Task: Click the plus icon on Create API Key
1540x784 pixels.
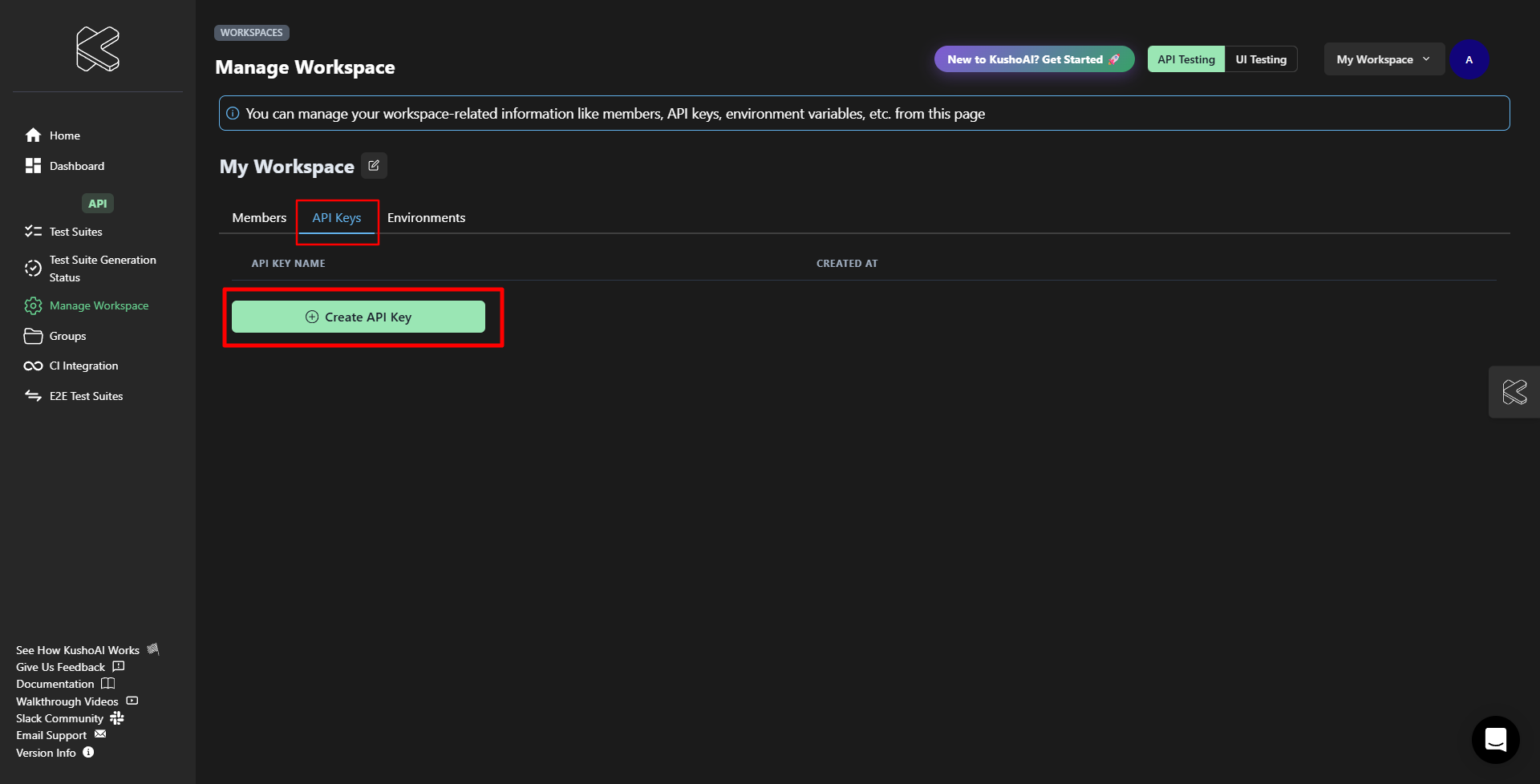Action: pyautogui.click(x=312, y=317)
